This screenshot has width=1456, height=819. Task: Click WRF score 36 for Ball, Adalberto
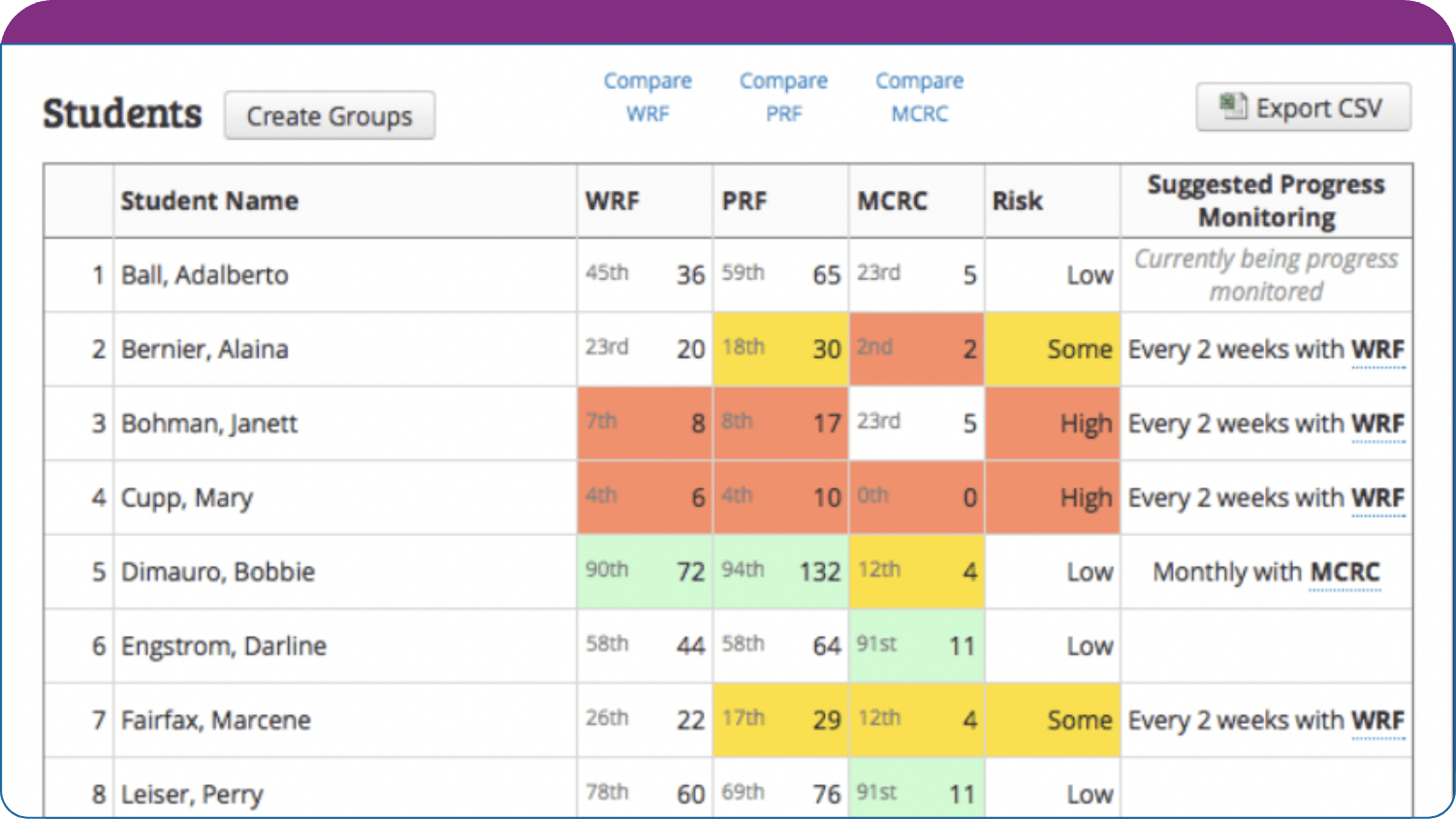coord(690,275)
